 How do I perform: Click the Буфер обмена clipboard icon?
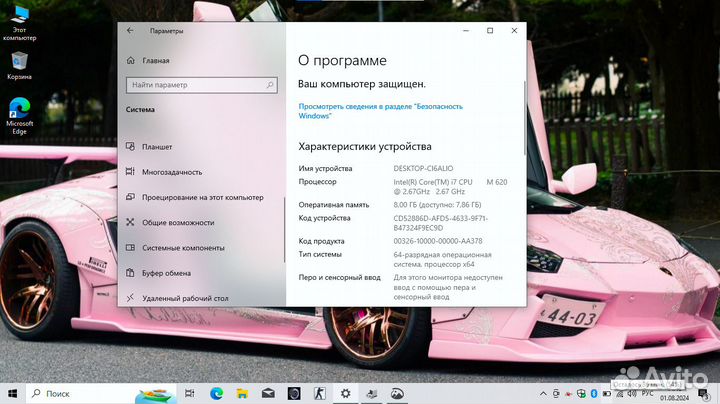click(130, 273)
